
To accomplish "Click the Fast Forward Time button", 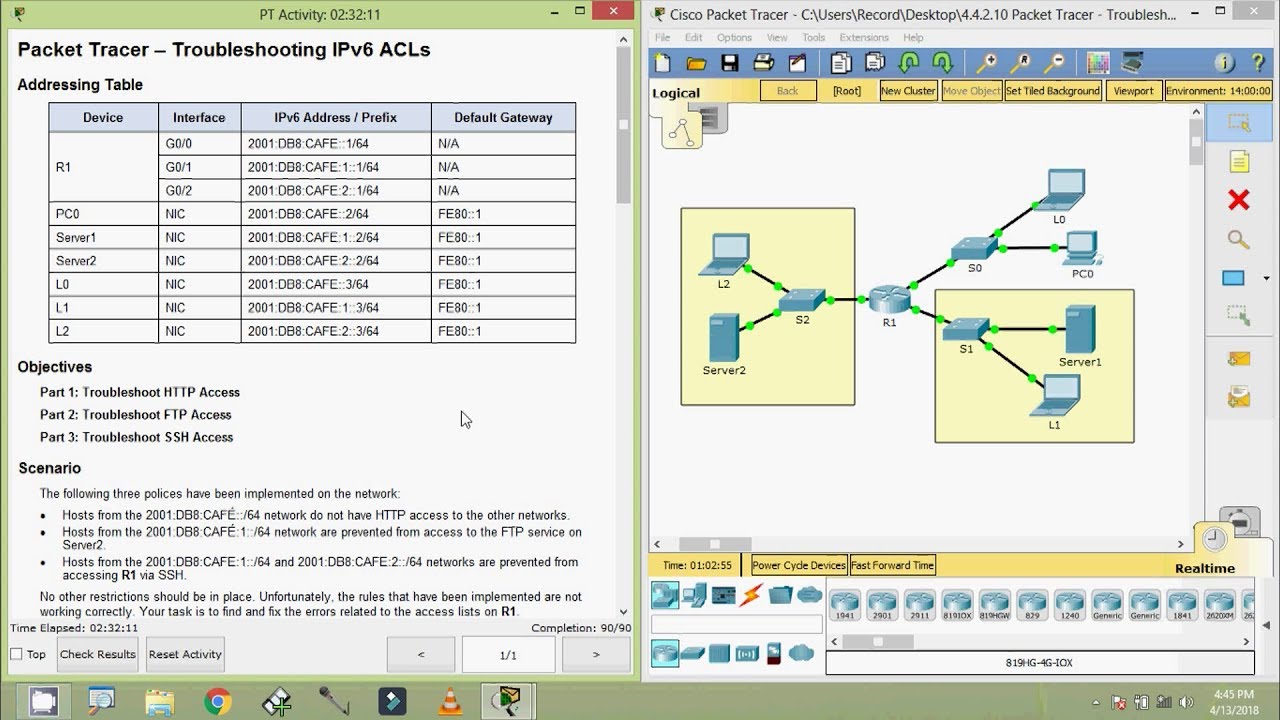I will (893, 565).
